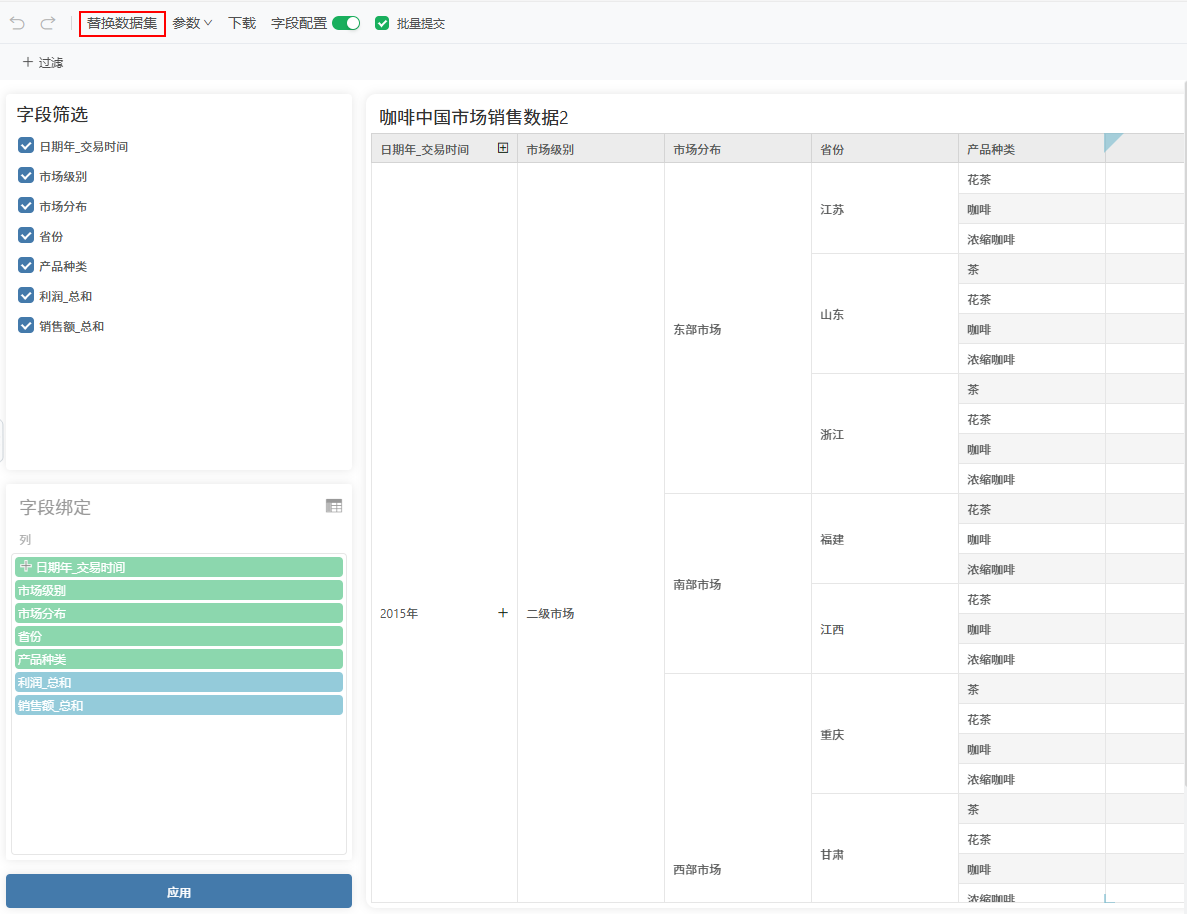1187x914 pixels.
Task: Click the table layout icon in 字段绑定 panel
Action: (x=334, y=506)
